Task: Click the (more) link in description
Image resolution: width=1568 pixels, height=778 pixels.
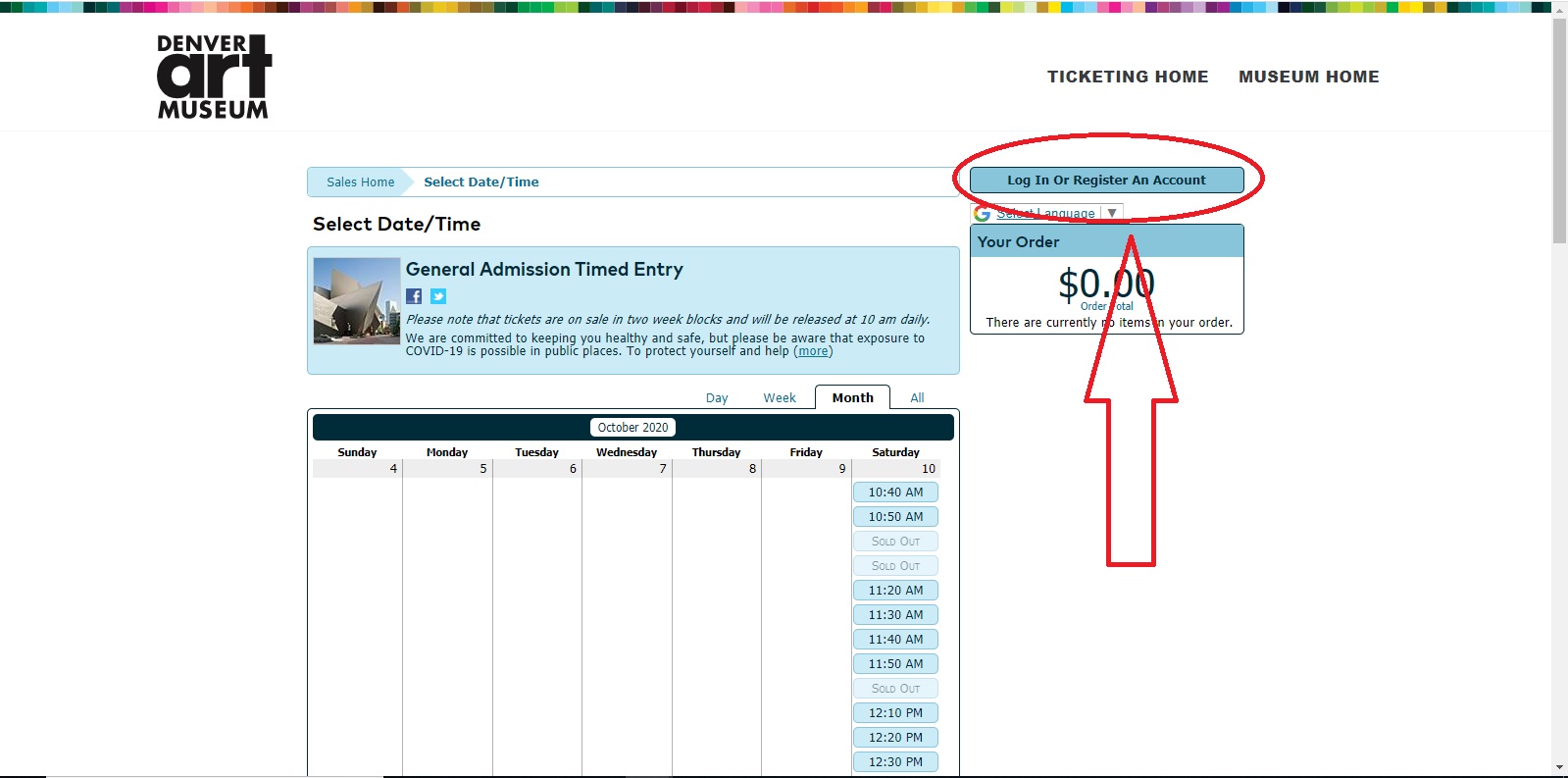Action: (813, 351)
